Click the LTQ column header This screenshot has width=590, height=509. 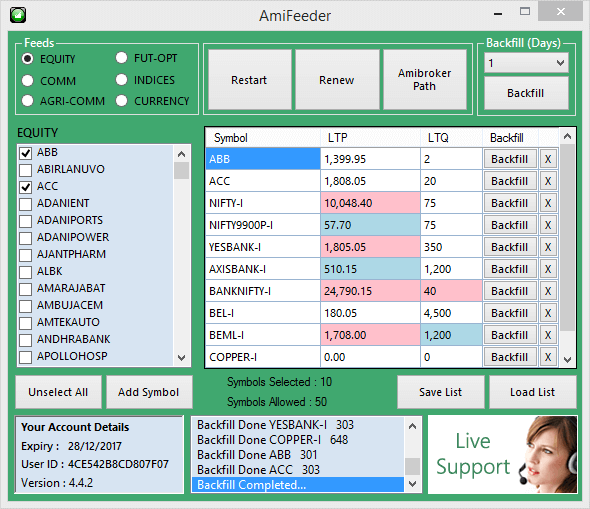[x=451, y=138]
